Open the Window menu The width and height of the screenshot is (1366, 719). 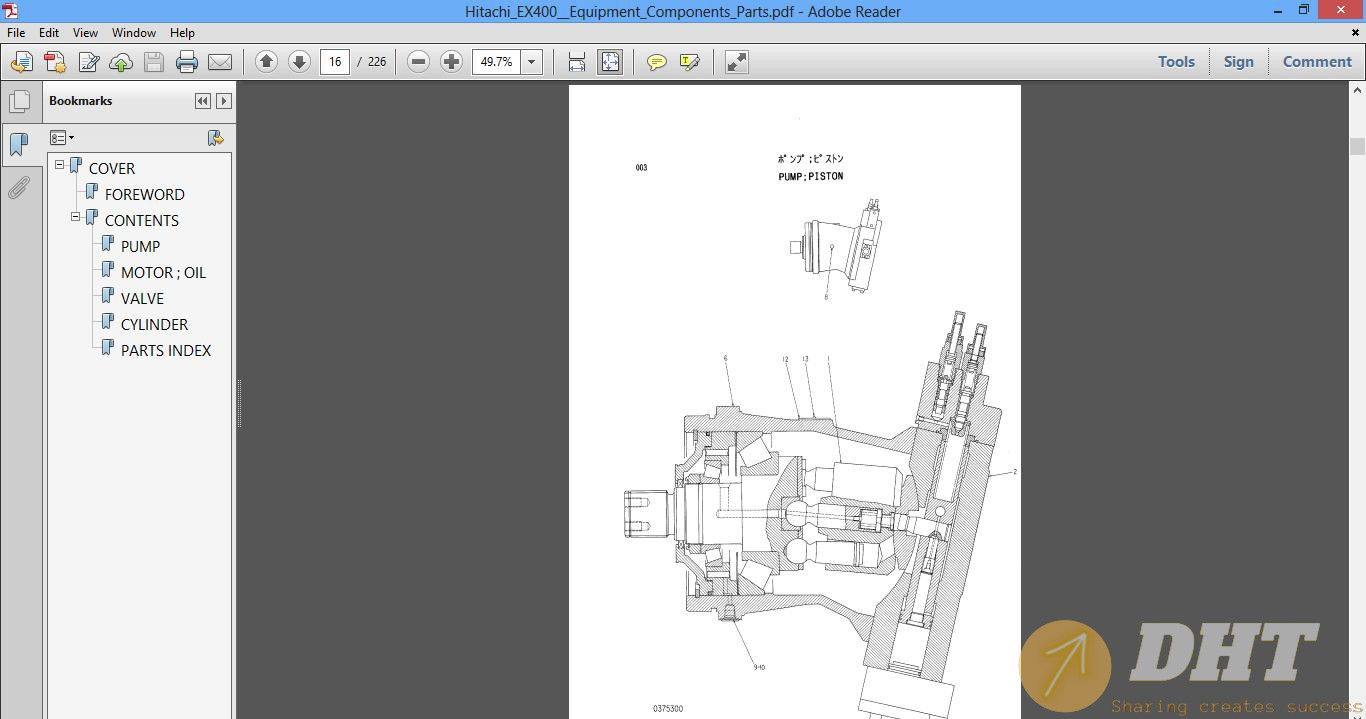pos(134,33)
